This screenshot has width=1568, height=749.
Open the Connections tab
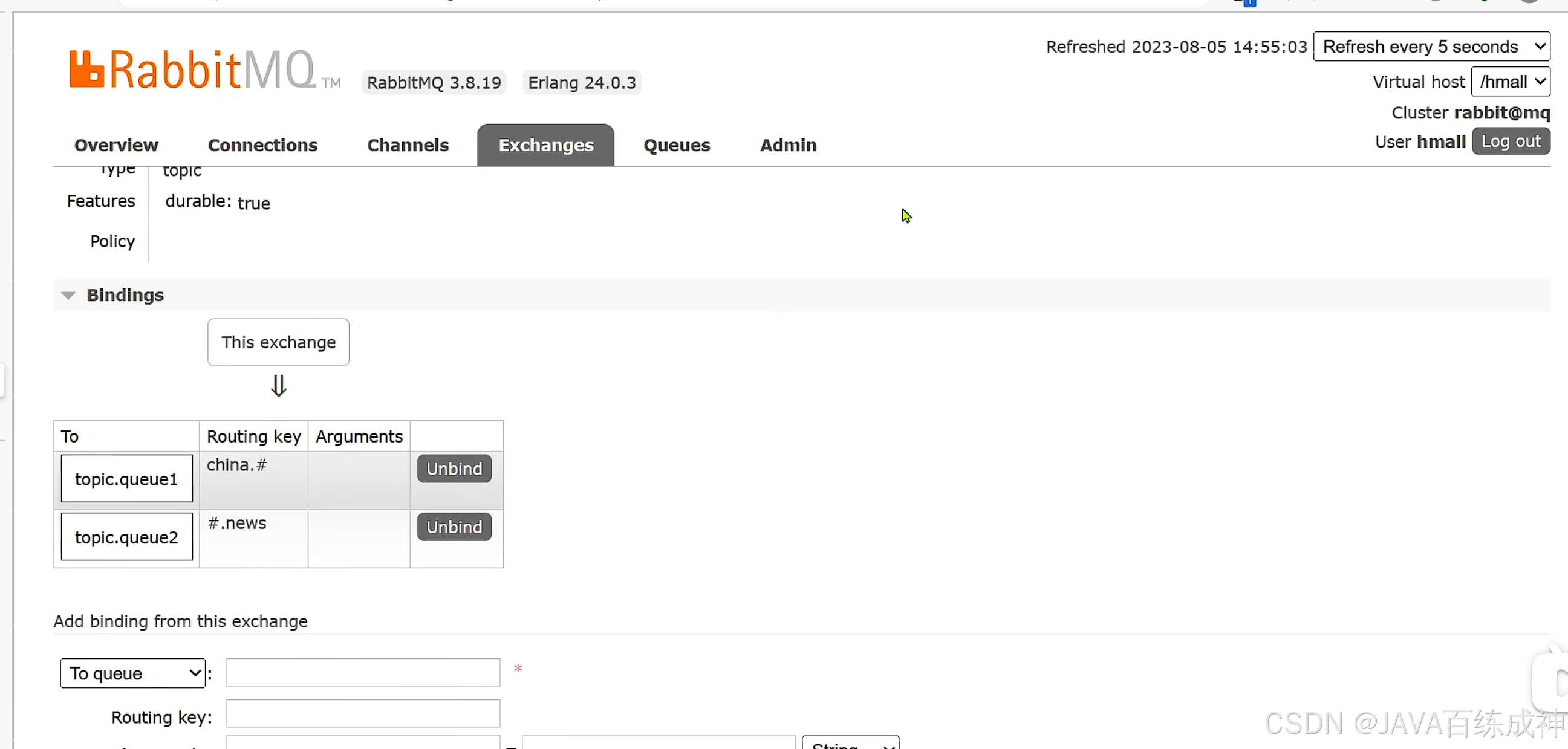[262, 146]
